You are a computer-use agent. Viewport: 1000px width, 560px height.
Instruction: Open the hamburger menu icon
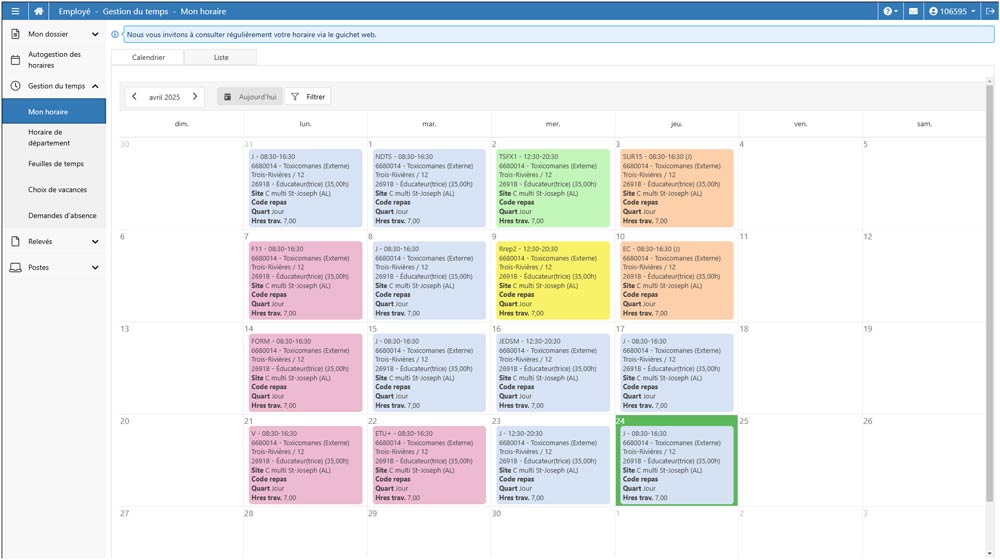15,11
